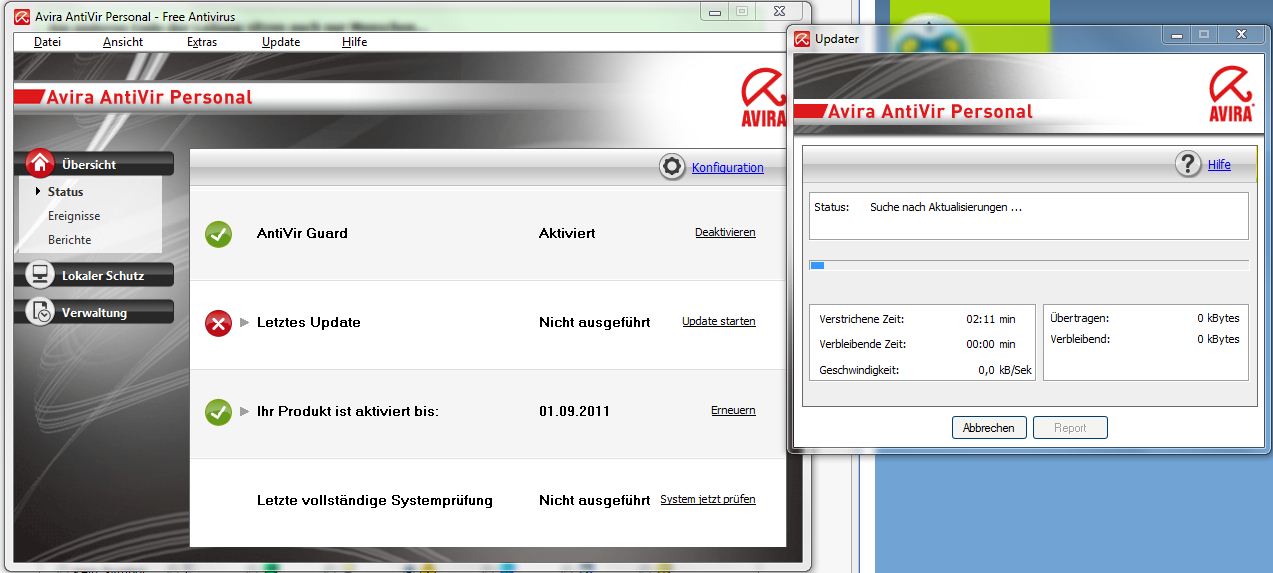The width and height of the screenshot is (1273, 573).
Task: Click the Übersicht home icon
Action: 39,163
